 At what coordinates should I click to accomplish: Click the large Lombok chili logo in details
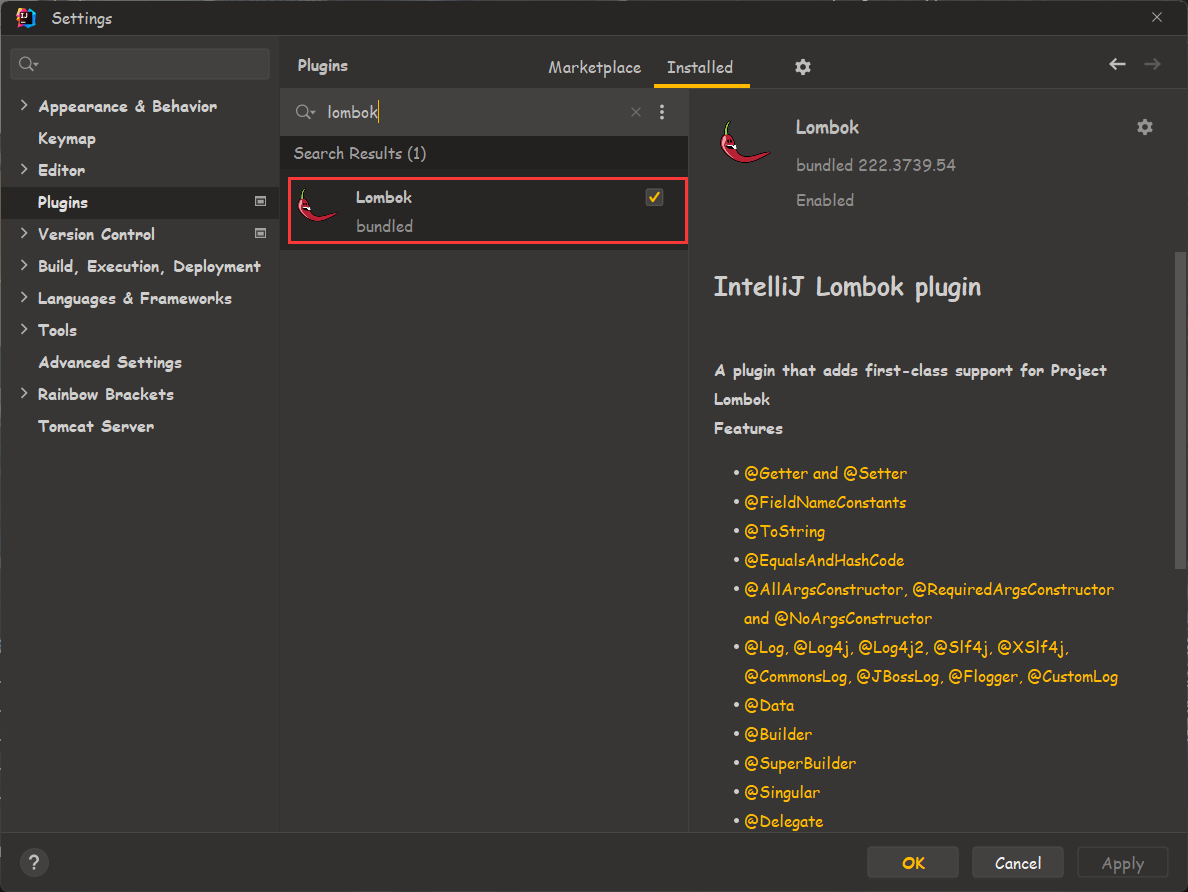(x=744, y=142)
